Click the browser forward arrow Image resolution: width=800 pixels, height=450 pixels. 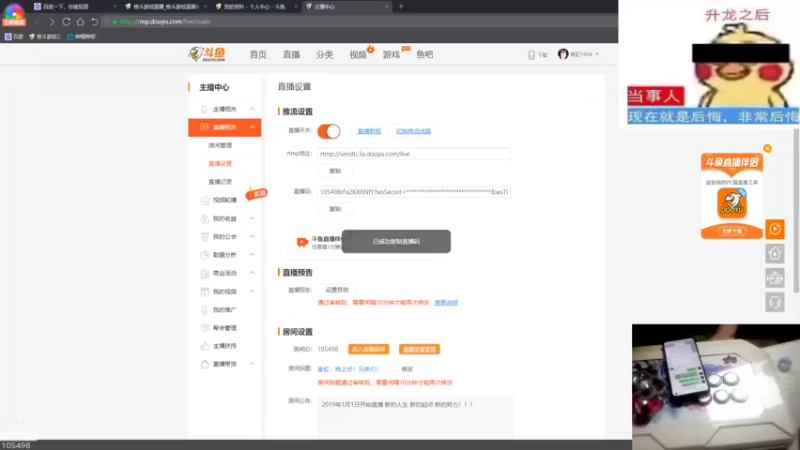coord(52,22)
